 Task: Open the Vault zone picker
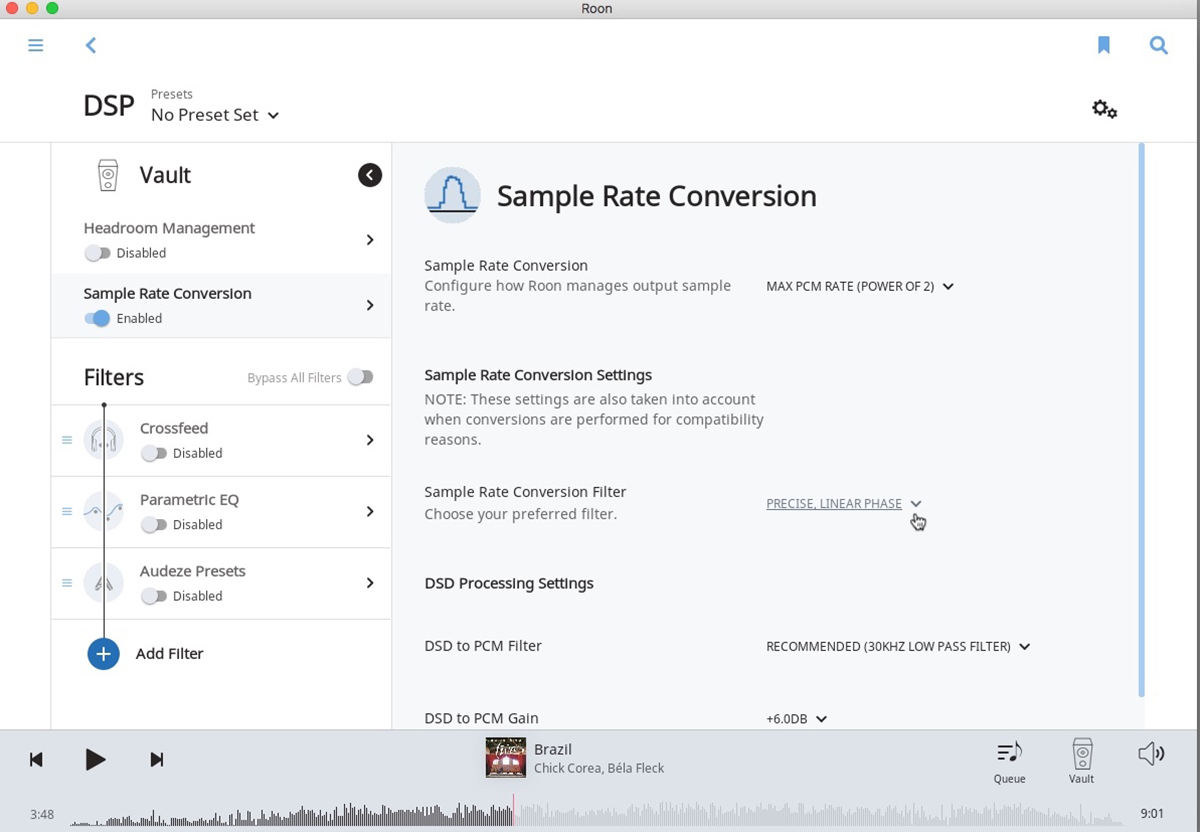[x=1081, y=761]
